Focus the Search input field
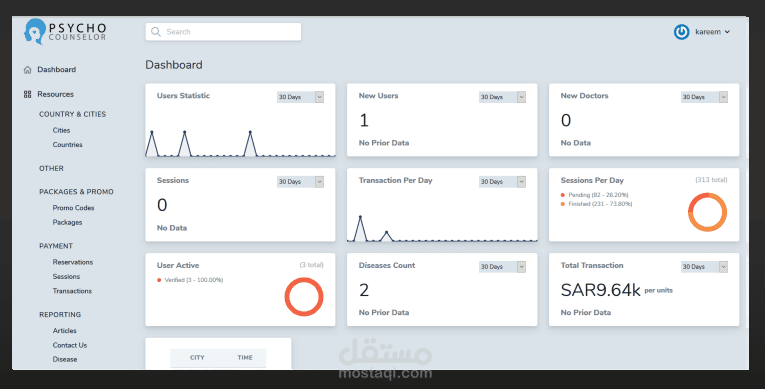Image resolution: width=772 pixels, height=389 pixels. (224, 32)
